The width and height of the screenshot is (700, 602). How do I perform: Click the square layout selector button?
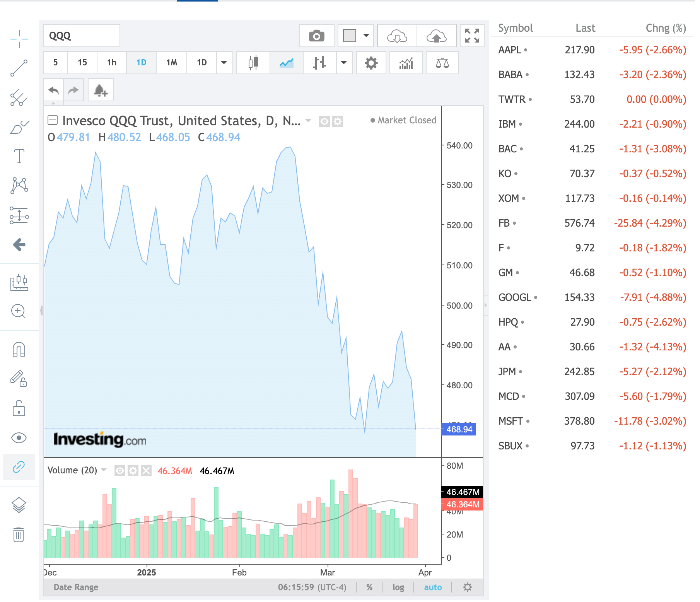(349, 36)
